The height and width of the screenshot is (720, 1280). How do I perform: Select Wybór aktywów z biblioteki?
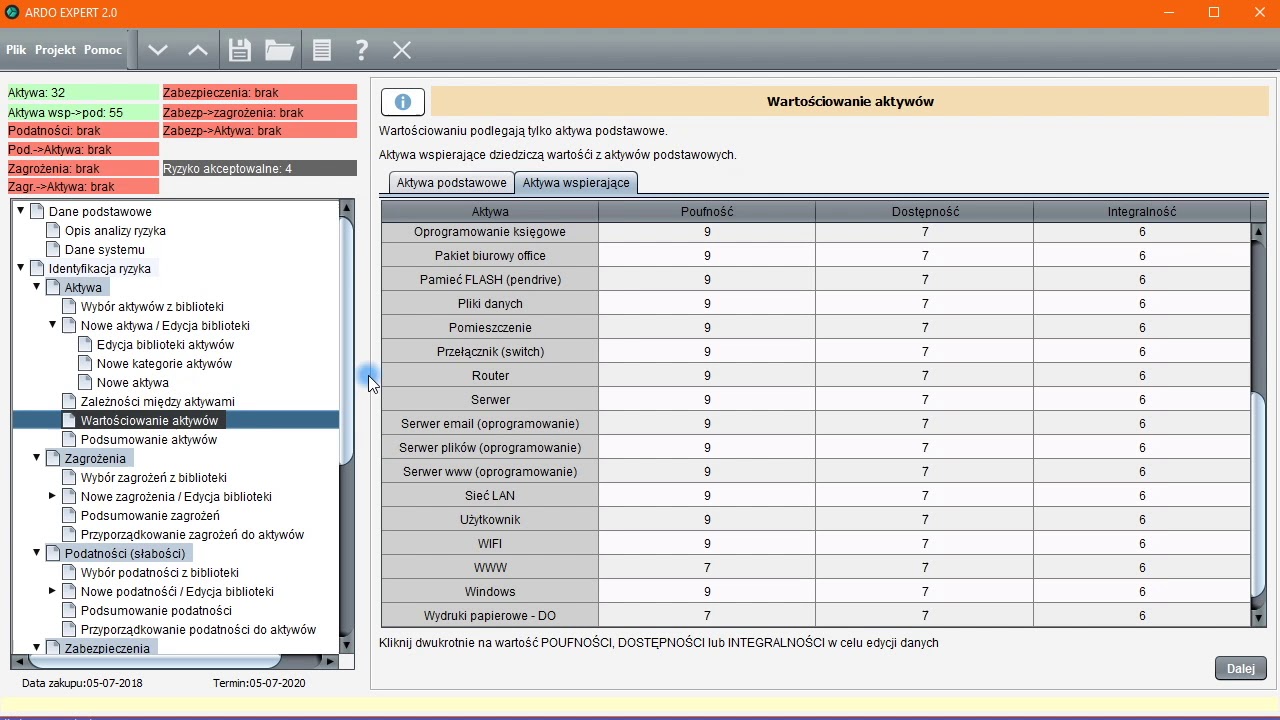(152, 306)
